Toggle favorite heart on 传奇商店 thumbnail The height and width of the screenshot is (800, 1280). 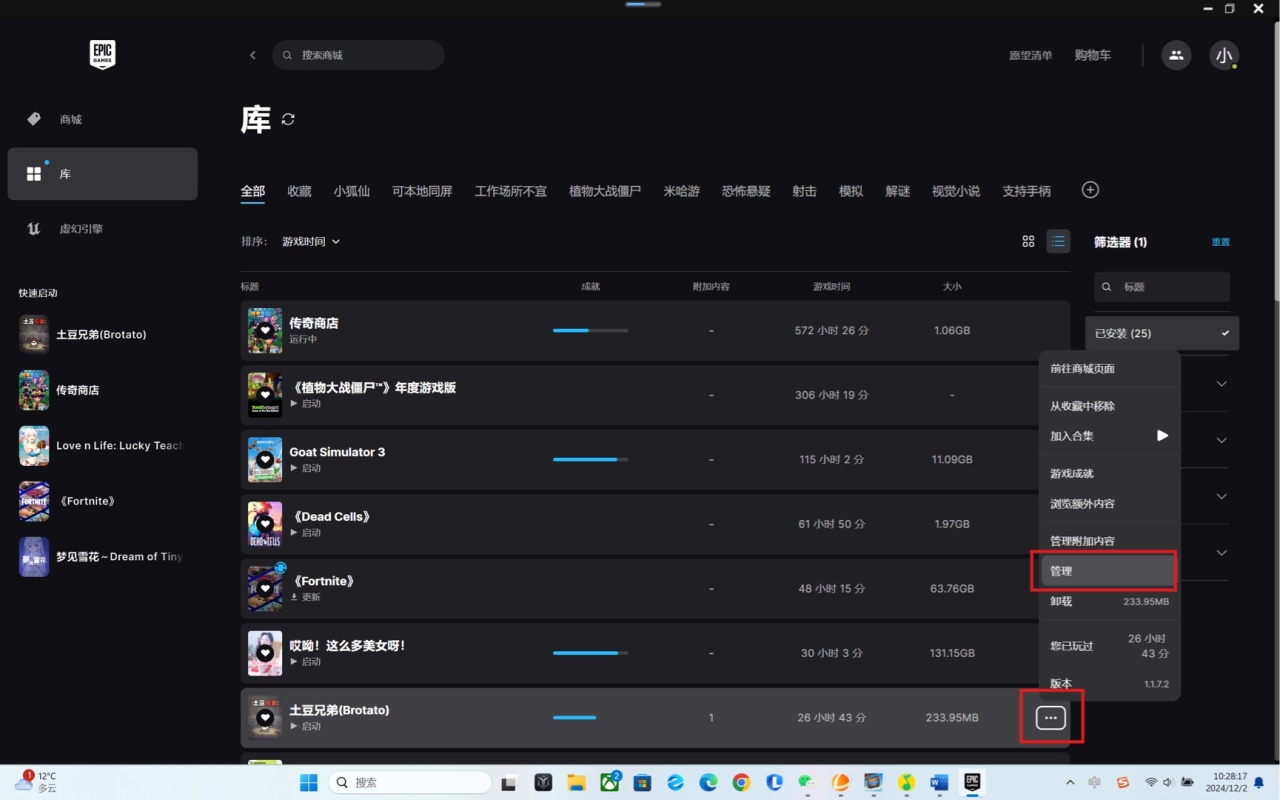(265, 331)
